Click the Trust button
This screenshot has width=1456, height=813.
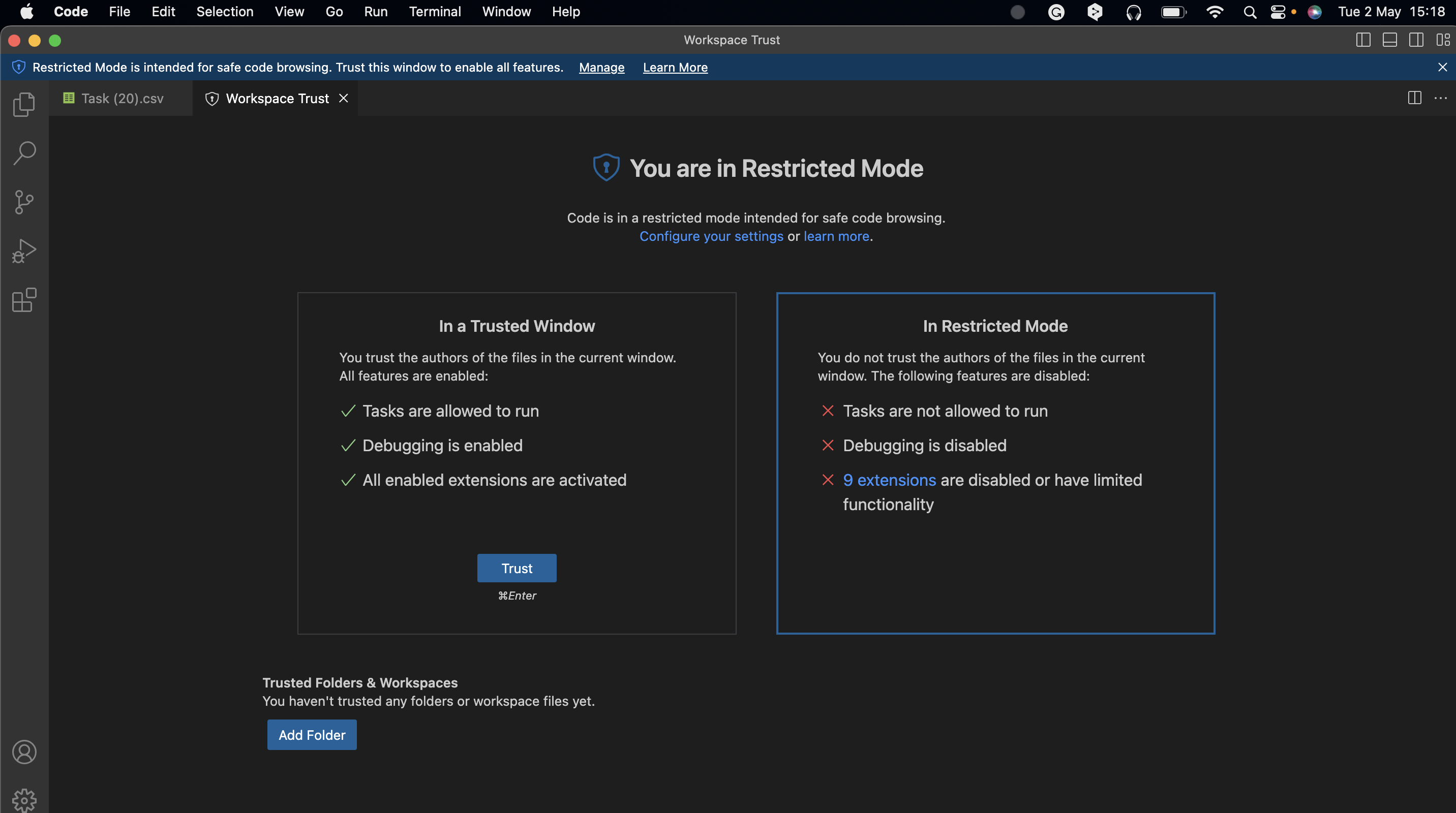[x=516, y=568]
